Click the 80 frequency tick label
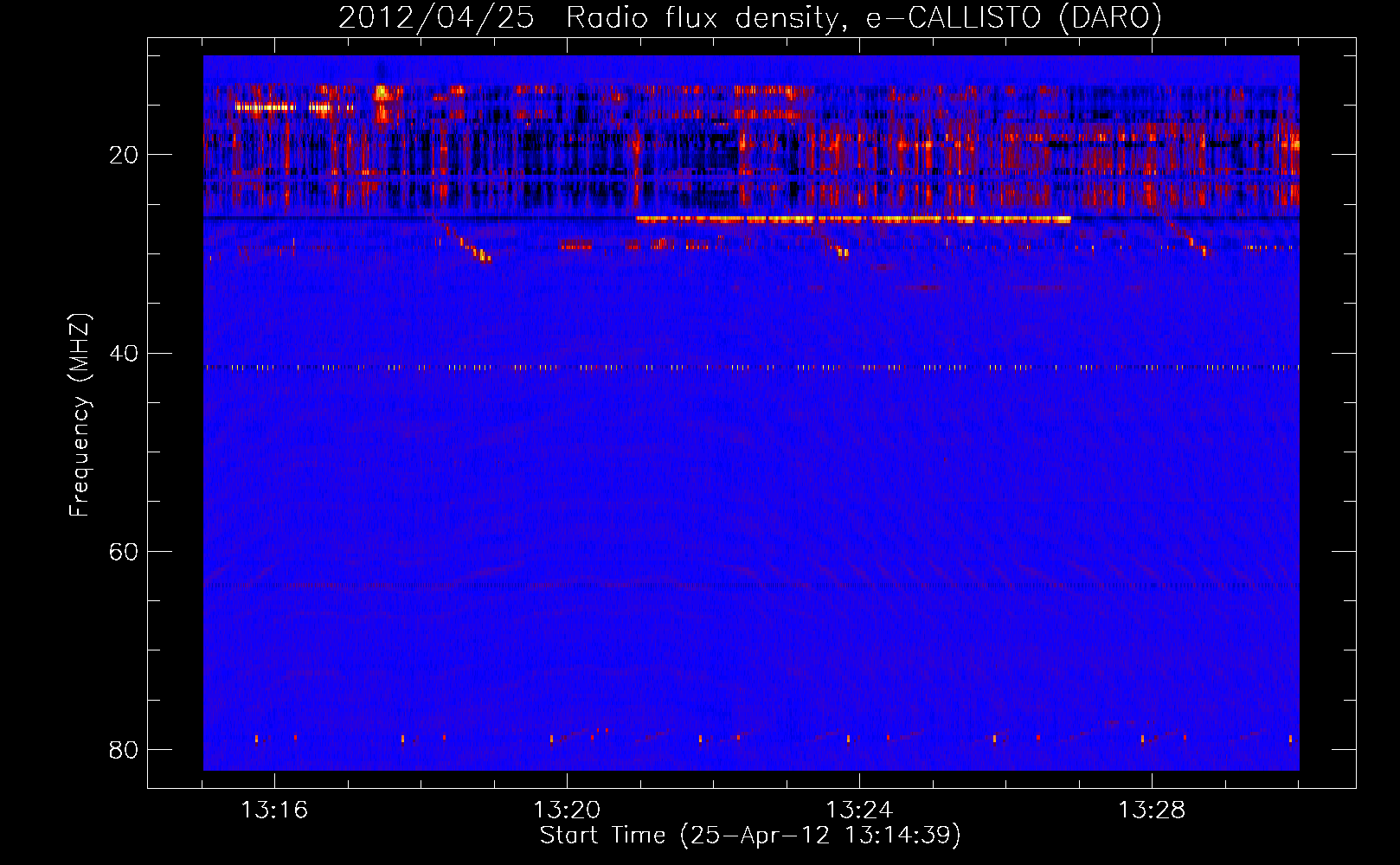 tap(124, 749)
